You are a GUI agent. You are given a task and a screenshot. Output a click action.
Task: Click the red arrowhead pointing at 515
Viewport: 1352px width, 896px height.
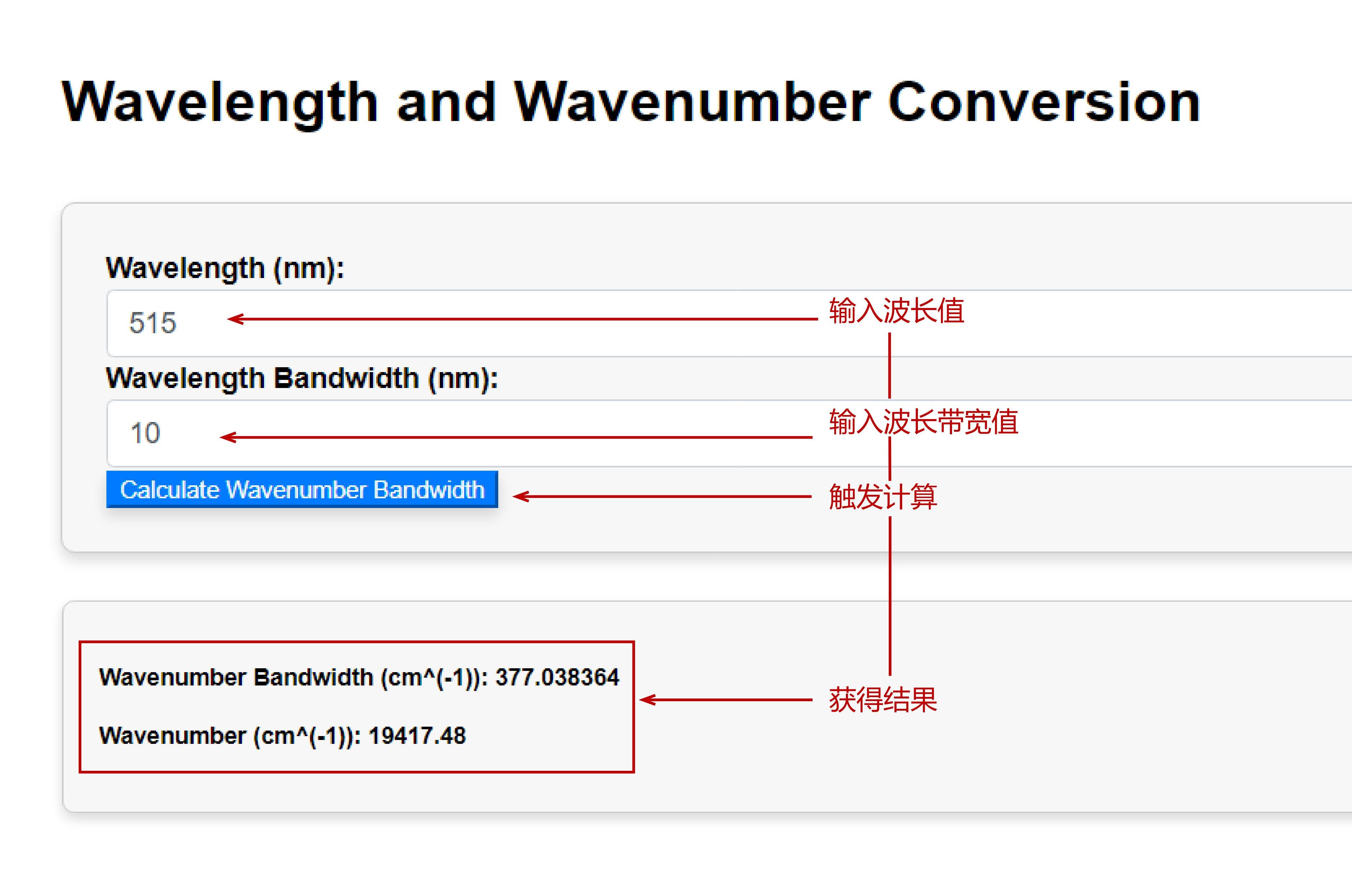tap(235, 319)
